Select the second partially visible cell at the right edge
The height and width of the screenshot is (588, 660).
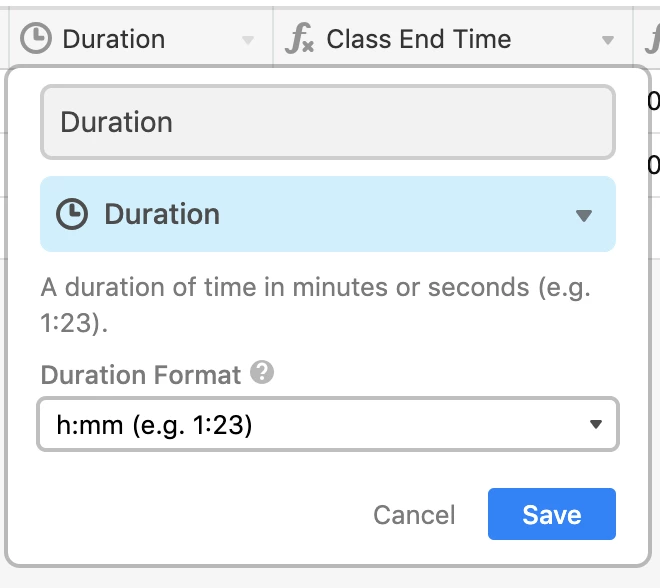(x=654, y=165)
